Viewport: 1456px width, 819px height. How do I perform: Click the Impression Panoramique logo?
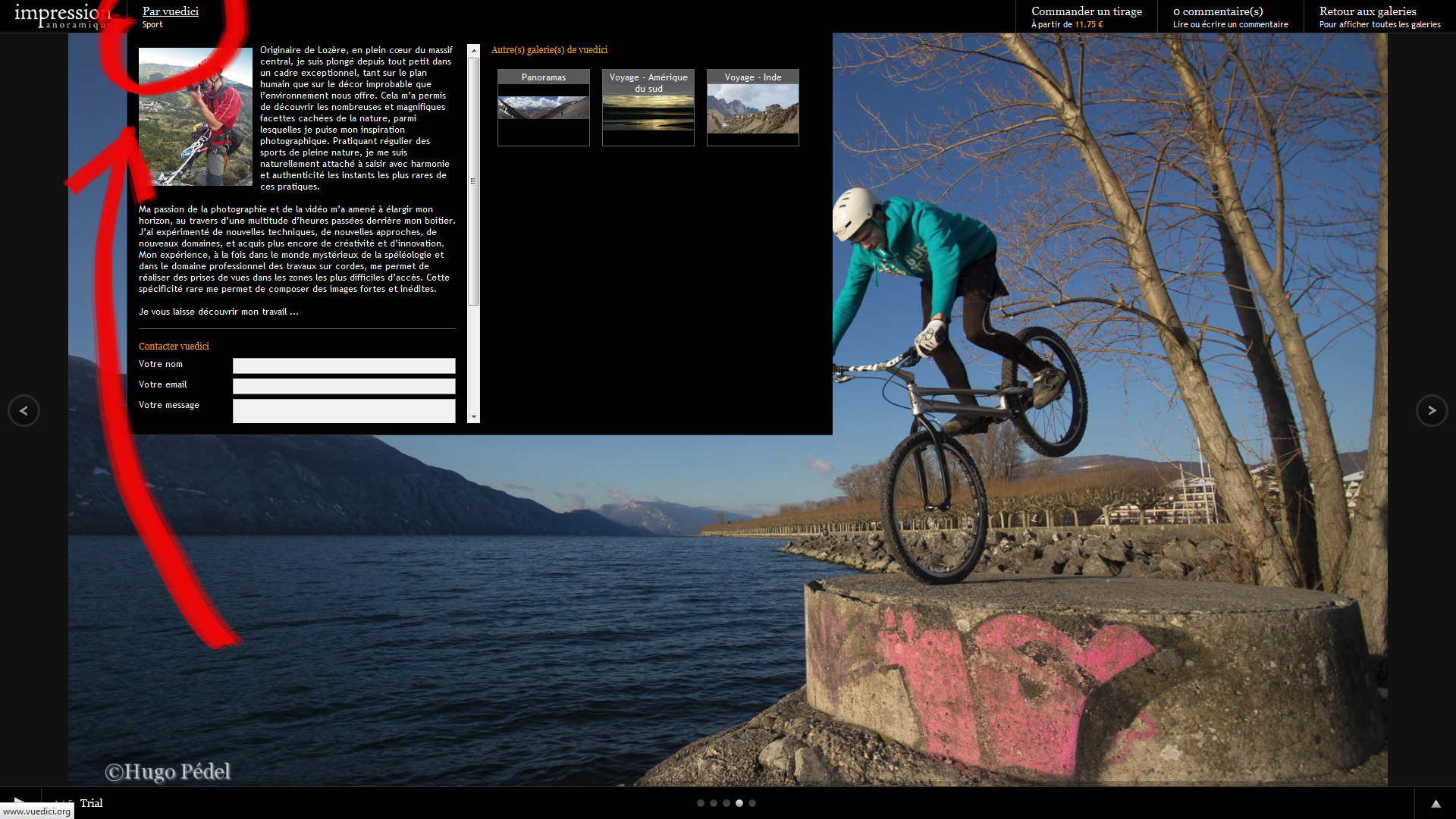coord(61,16)
